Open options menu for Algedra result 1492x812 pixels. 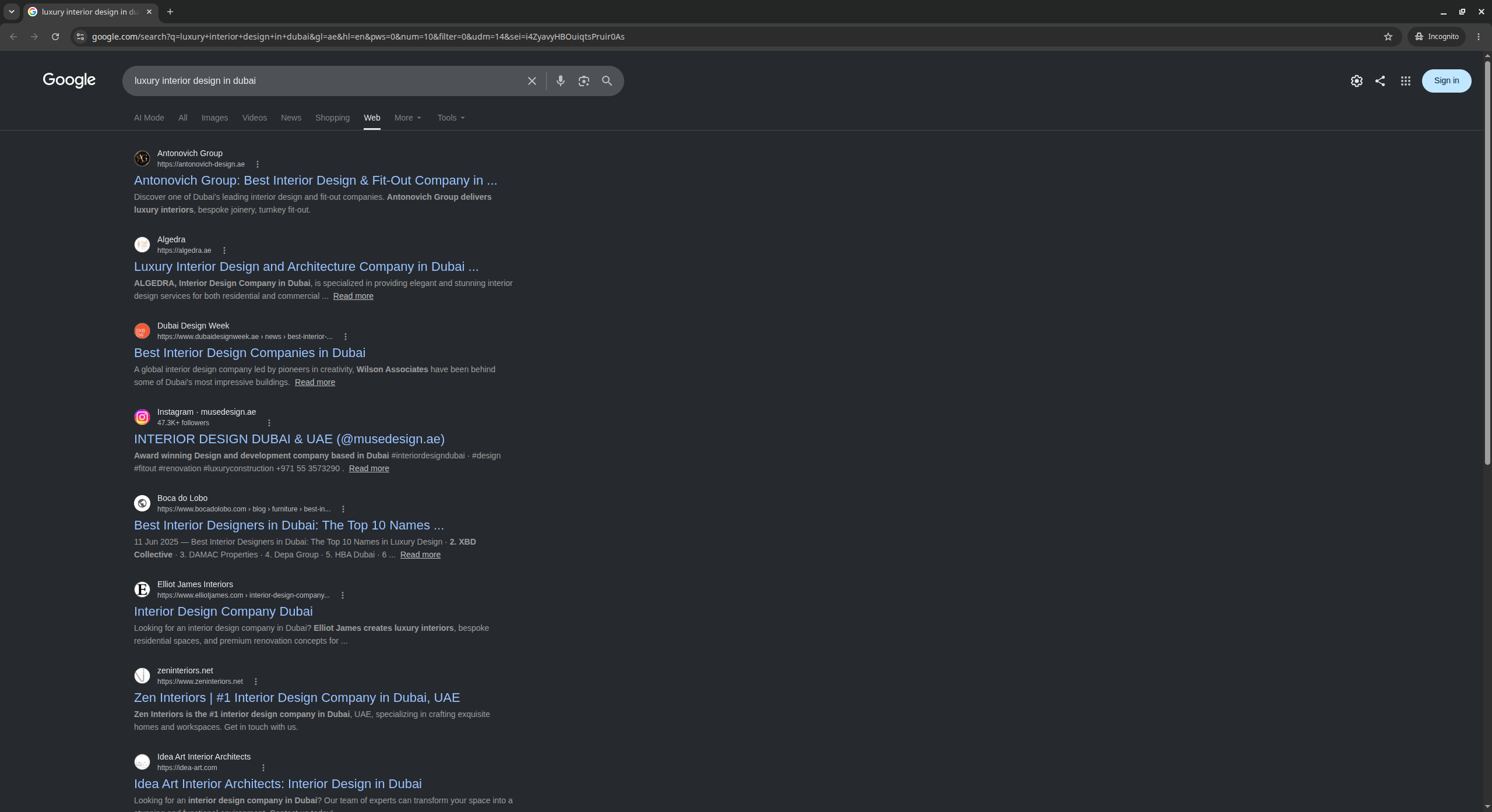224,250
